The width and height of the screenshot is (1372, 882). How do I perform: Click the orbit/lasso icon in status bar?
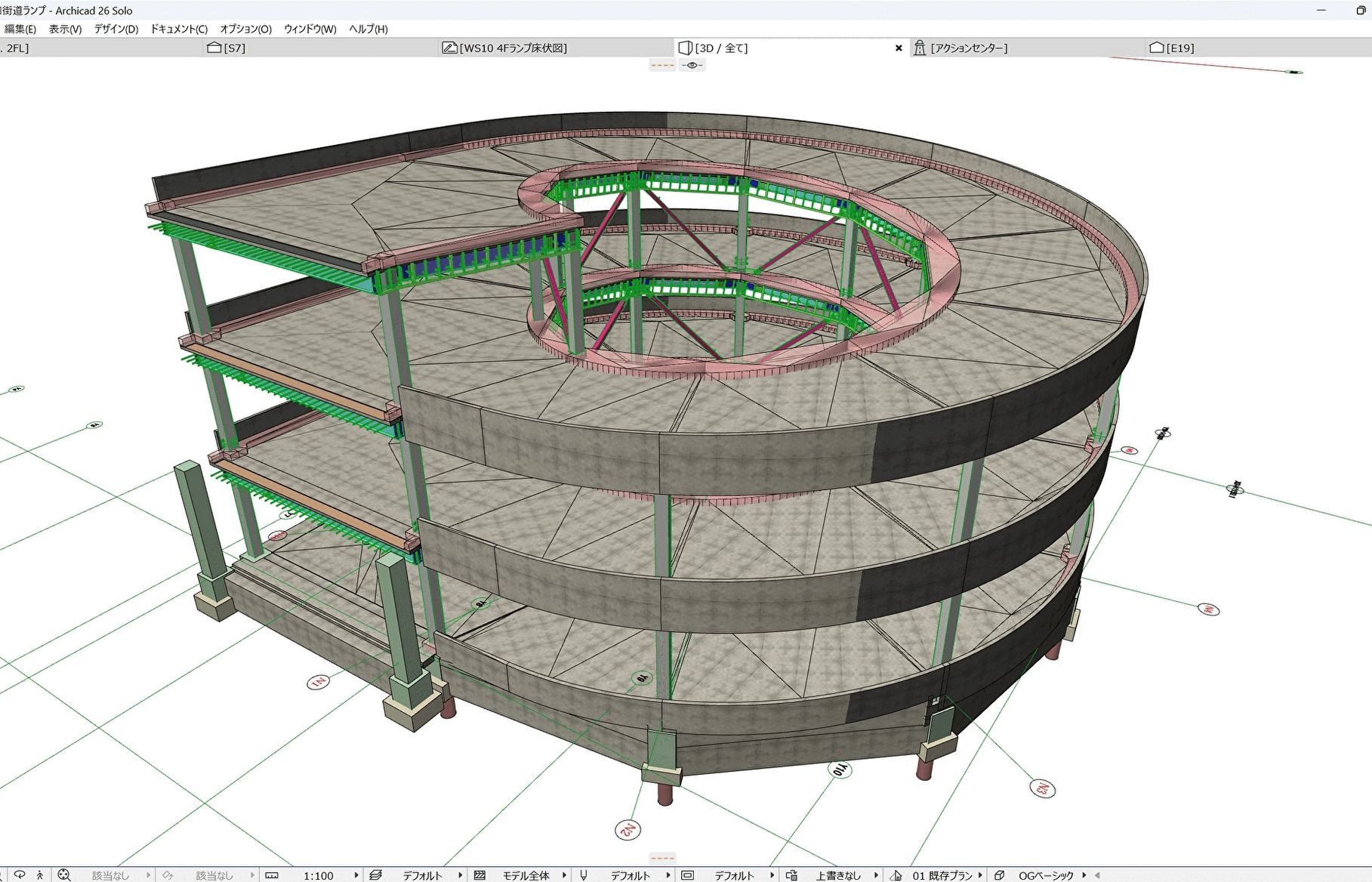[x=20, y=875]
